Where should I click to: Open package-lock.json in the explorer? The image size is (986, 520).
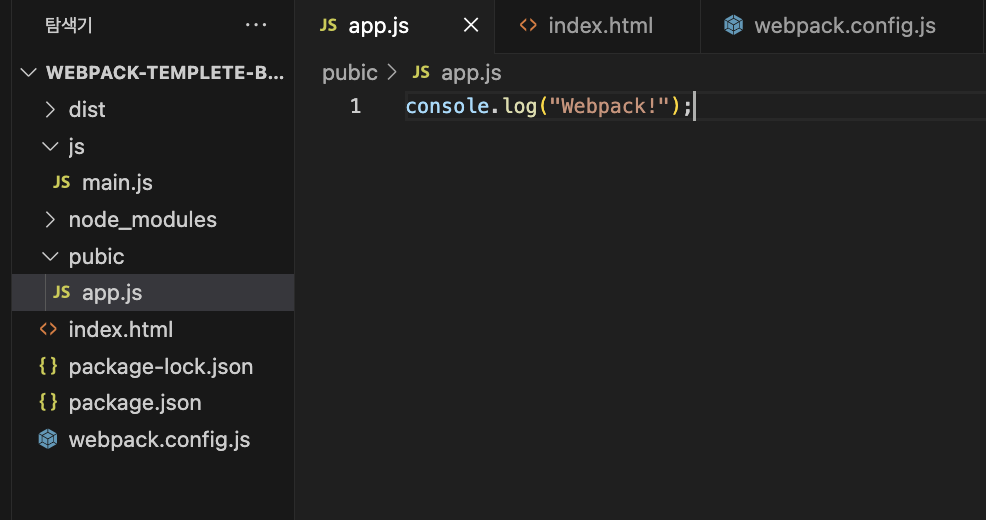tap(153, 366)
